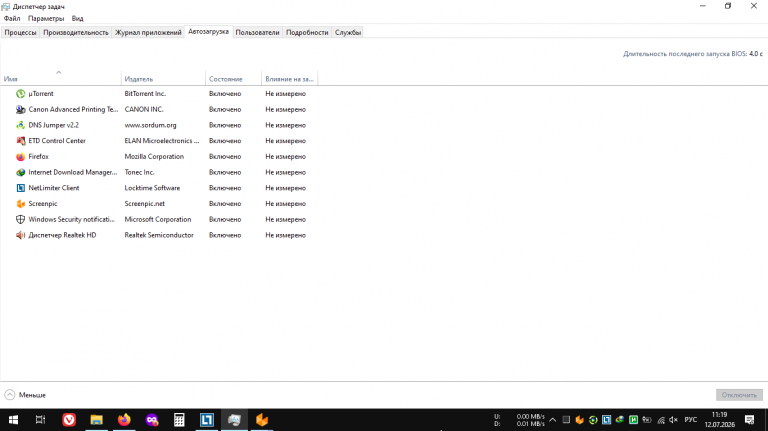
Task: Open Calculator from the taskbar
Action: pyautogui.click(x=179, y=420)
